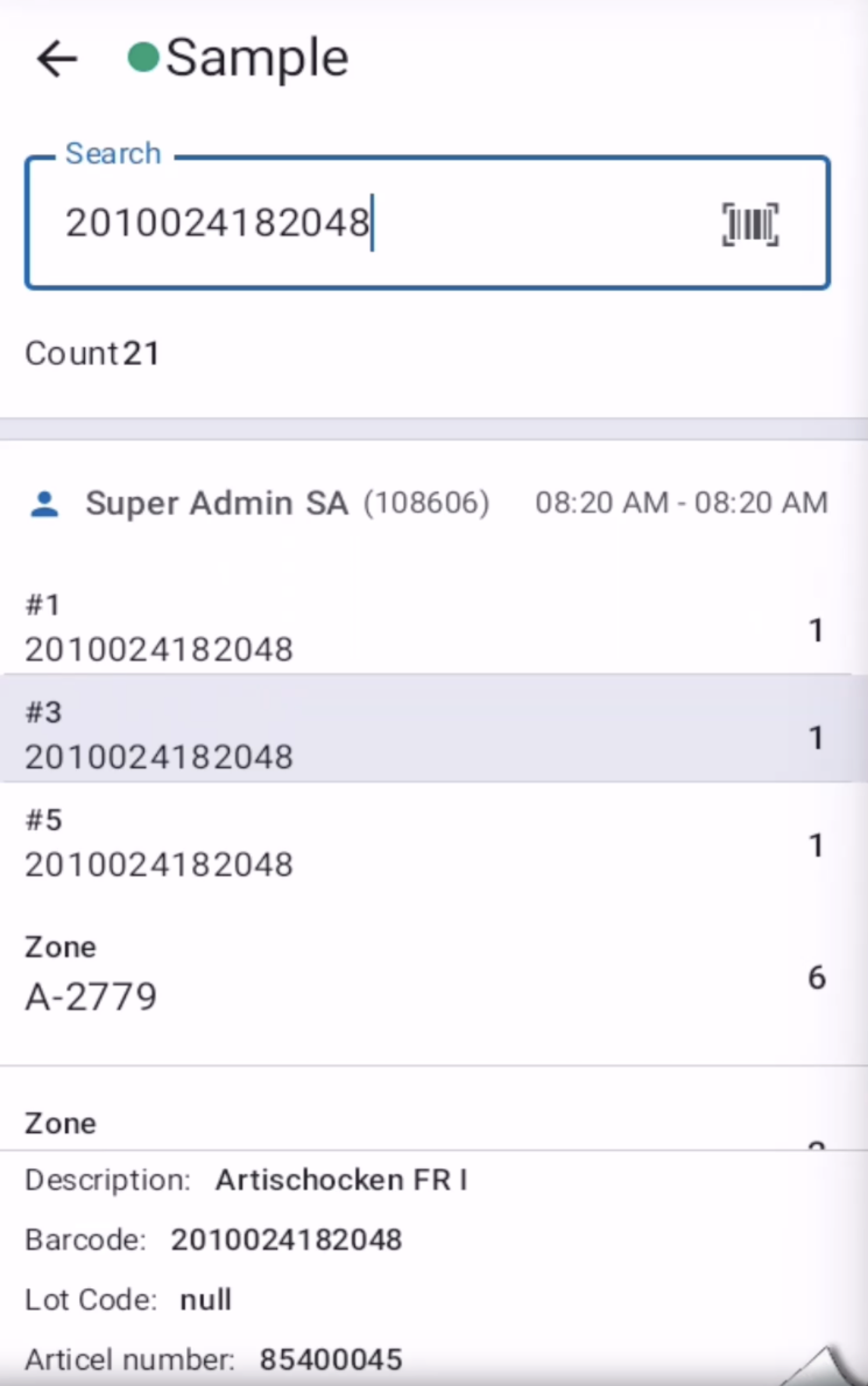Viewport: 868px width, 1386px height.
Task: Tap the back arrow icon
Action: pos(56,58)
